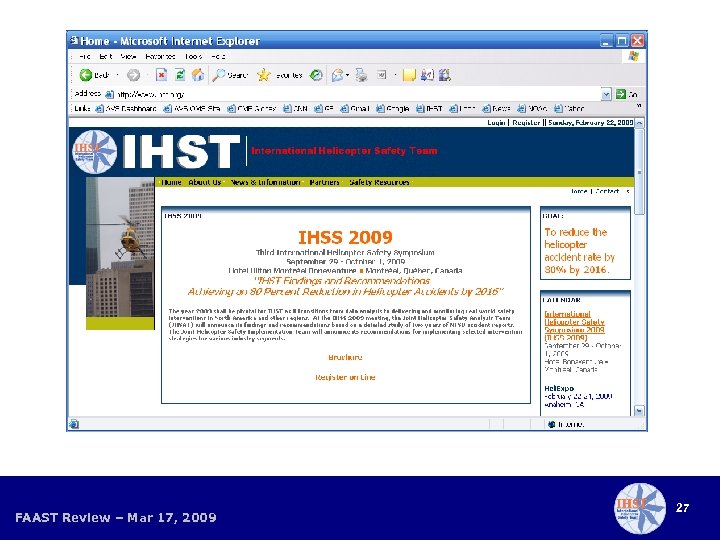Select Partners in site navigation
The image size is (720, 540).
coord(325,182)
